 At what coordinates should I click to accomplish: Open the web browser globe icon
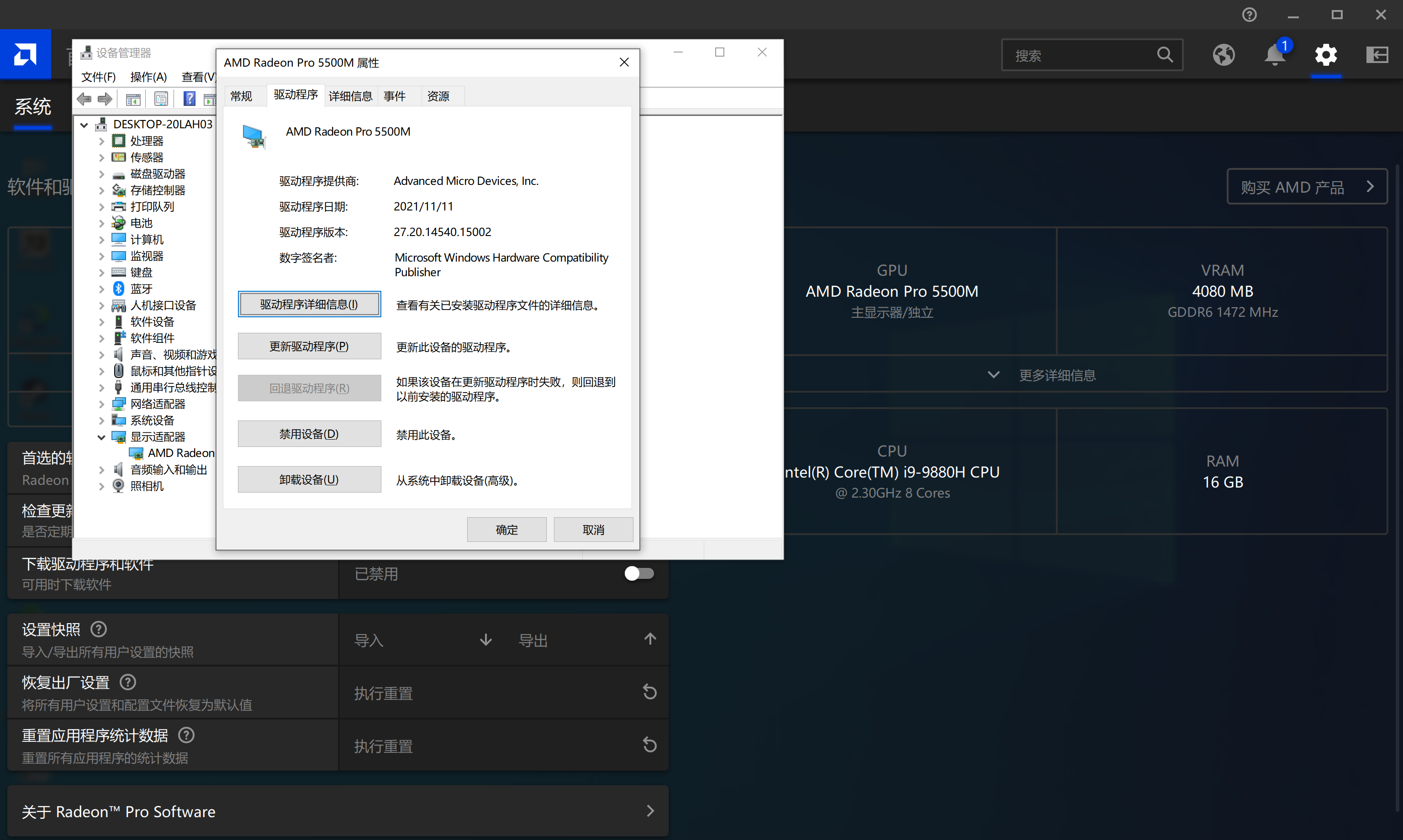click(1223, 55)
